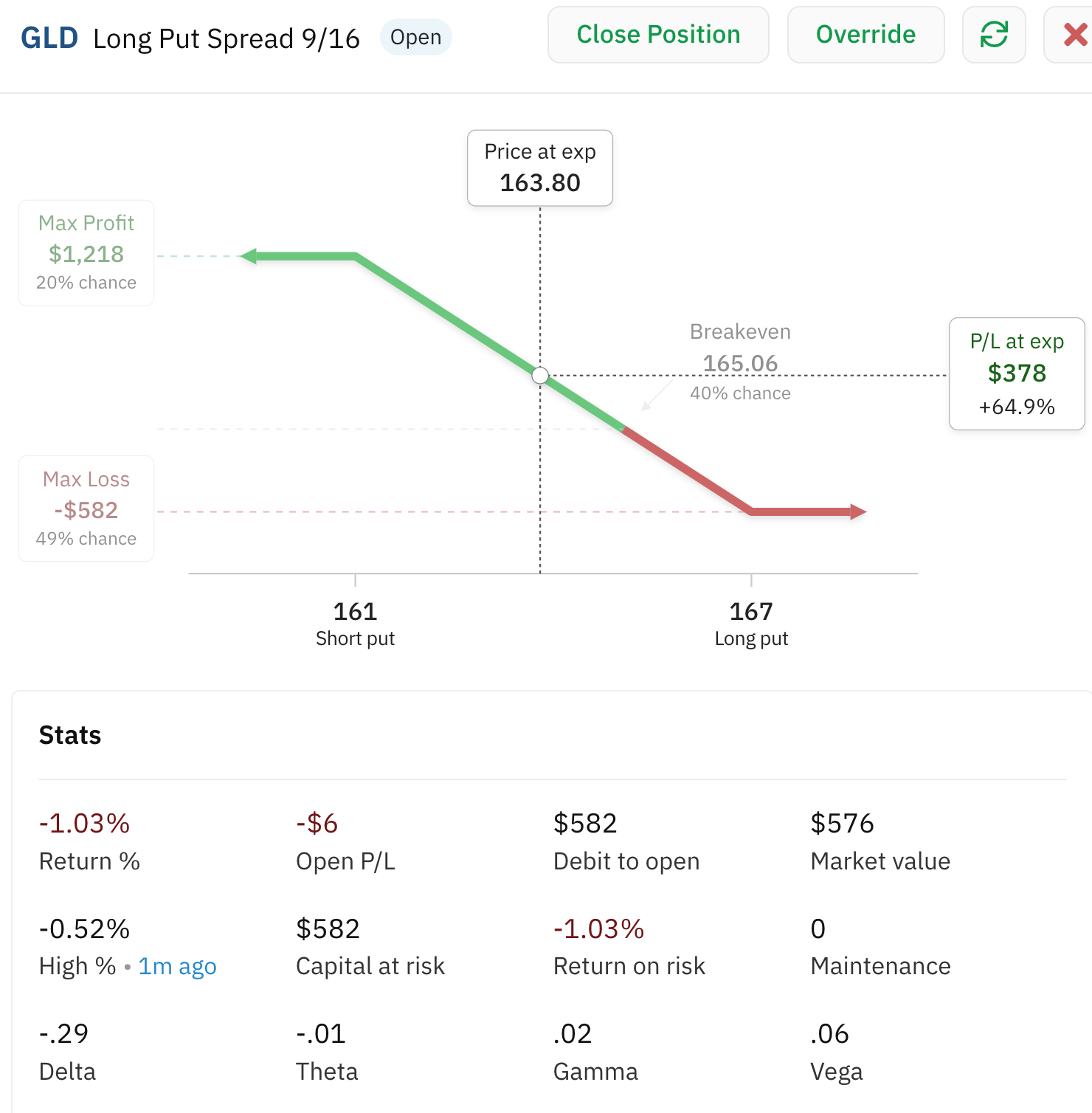Click the Open status badge
The width and height of the screenshot is (1092, 1113).
pos(415,37)
